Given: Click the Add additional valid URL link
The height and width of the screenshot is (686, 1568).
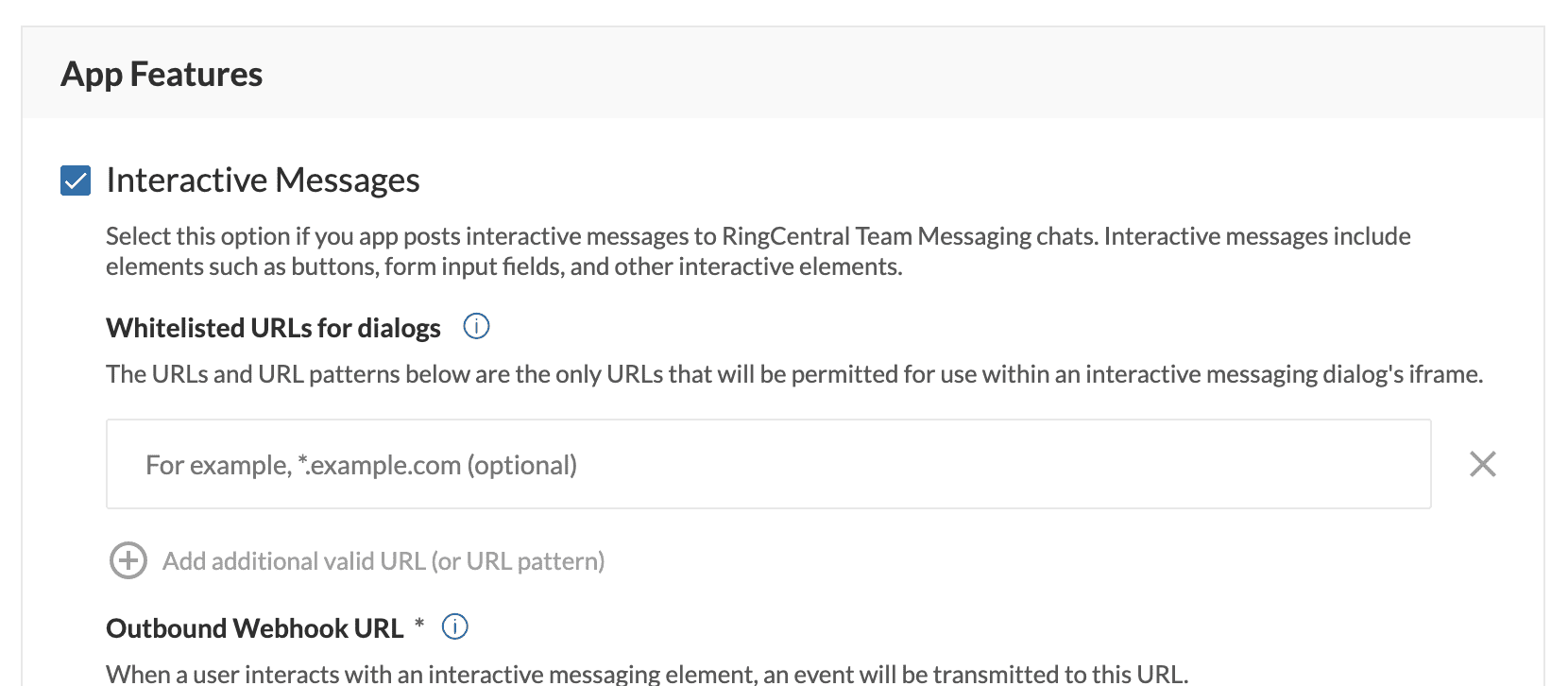Looking at the screenshot, I should (383, 561).
